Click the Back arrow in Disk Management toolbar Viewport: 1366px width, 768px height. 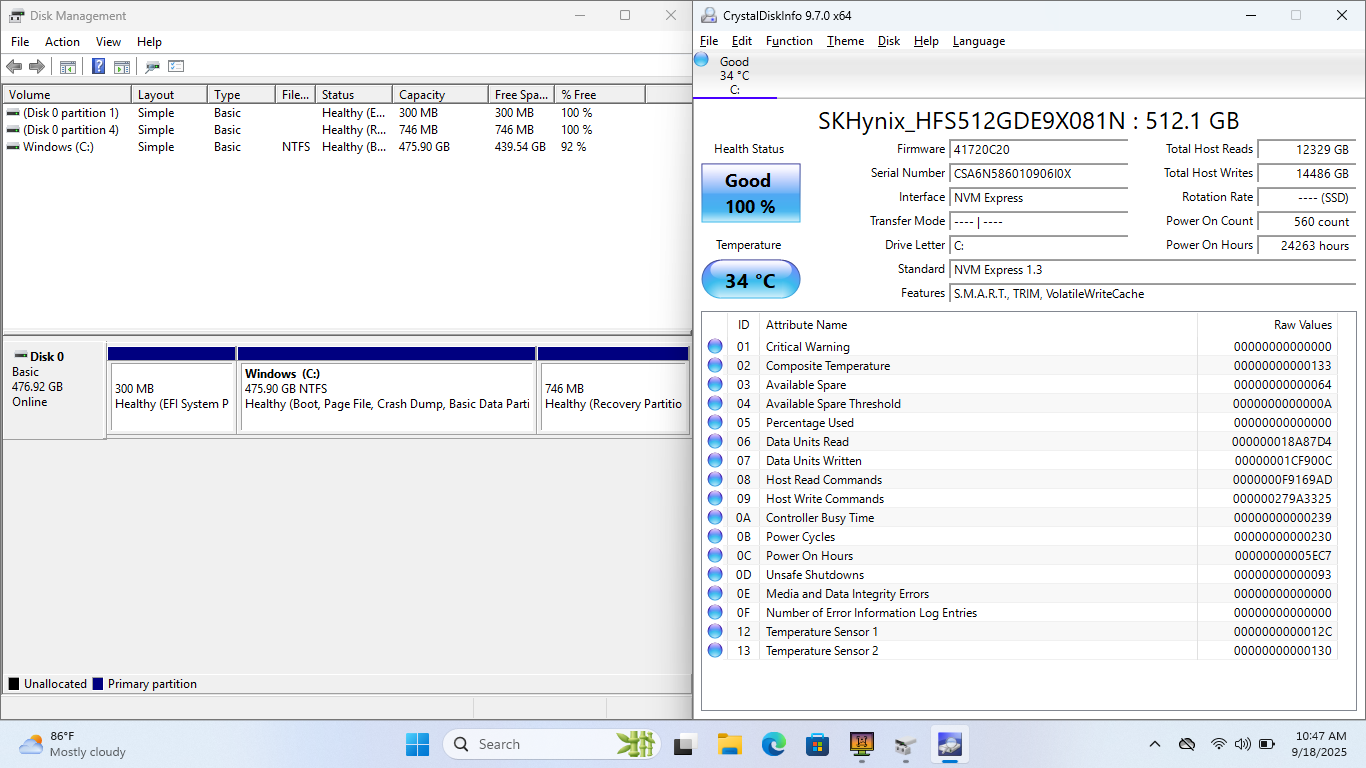pos(14,67)
